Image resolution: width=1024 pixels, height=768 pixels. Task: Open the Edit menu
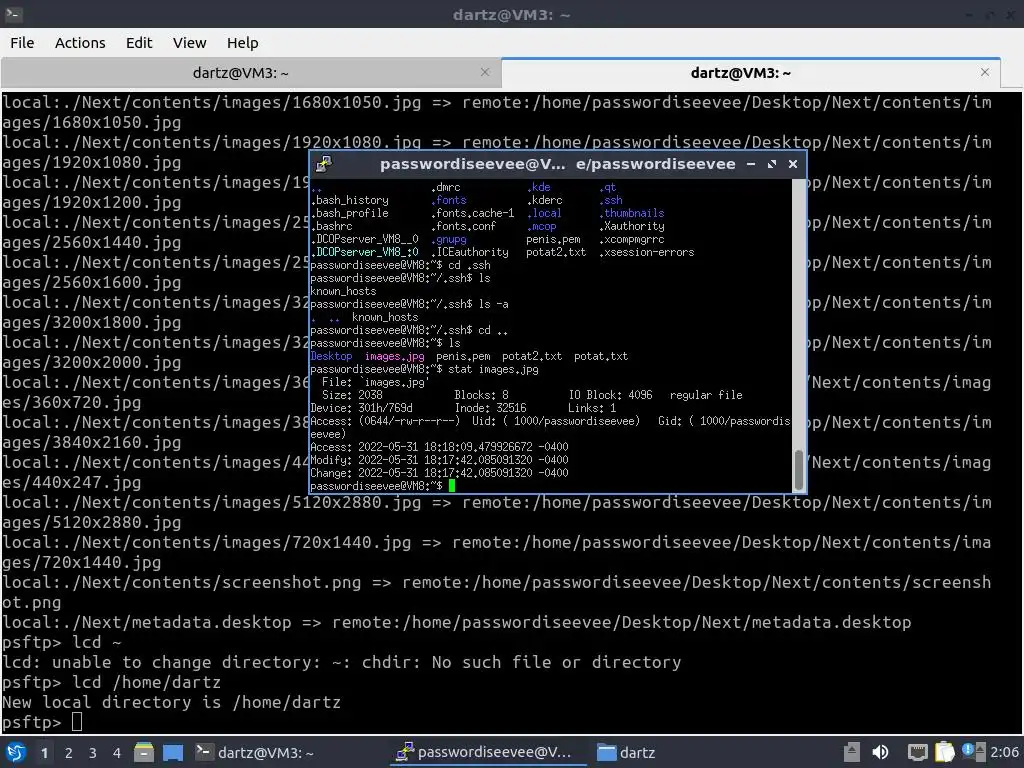[138, 43]
